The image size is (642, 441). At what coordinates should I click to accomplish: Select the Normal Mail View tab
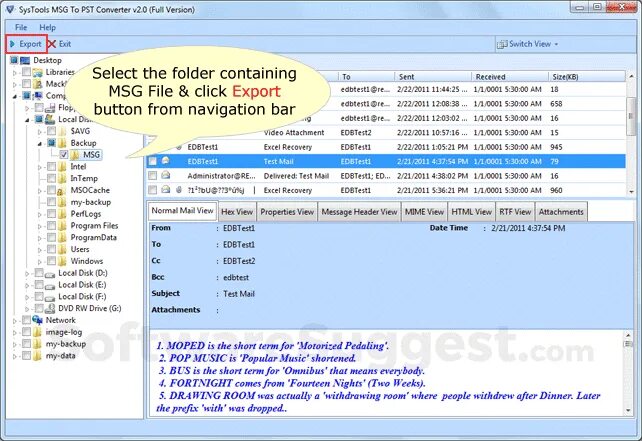tap(182, 210)
